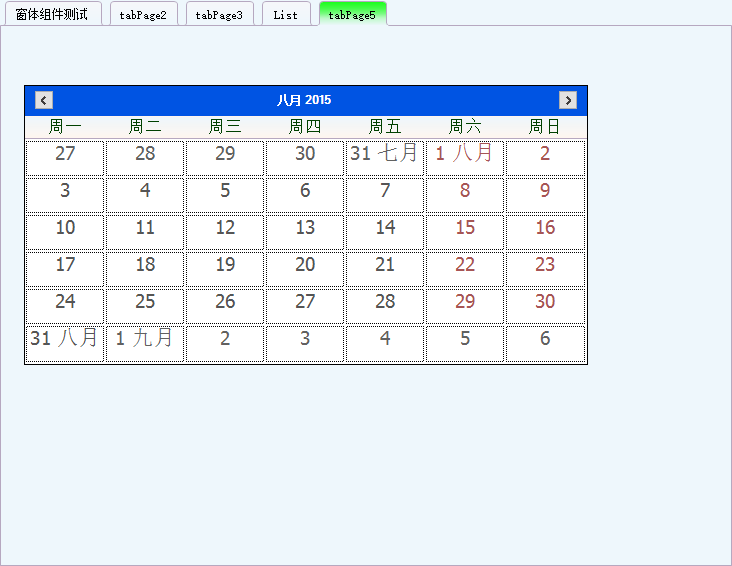Select the date cell 31 七月

tap(385, 158)
